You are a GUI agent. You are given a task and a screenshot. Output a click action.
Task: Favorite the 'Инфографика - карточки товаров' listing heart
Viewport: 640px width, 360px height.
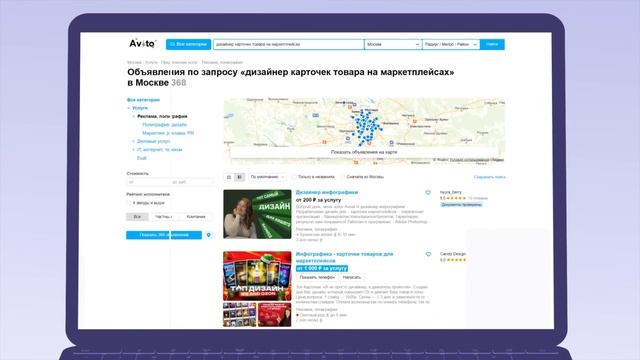point(428,254)
